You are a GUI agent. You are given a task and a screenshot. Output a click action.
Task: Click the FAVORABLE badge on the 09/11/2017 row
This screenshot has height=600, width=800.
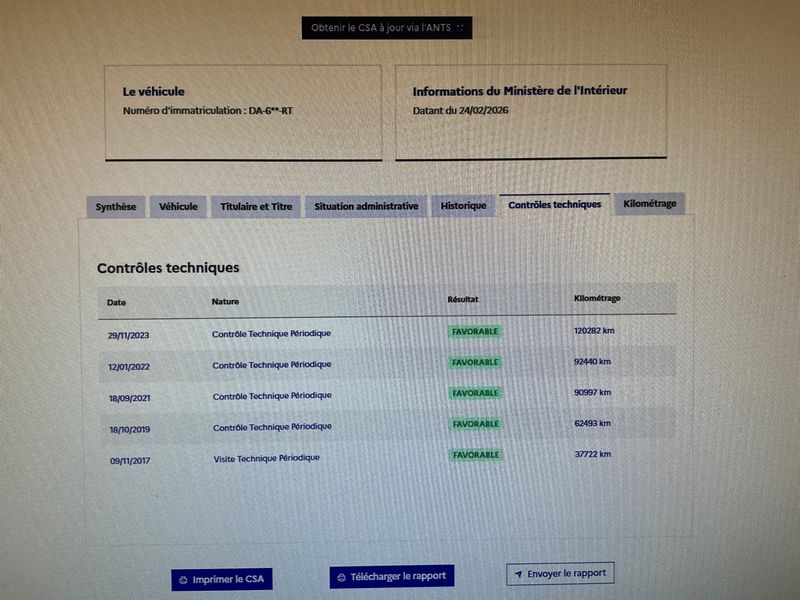(476, 455)
